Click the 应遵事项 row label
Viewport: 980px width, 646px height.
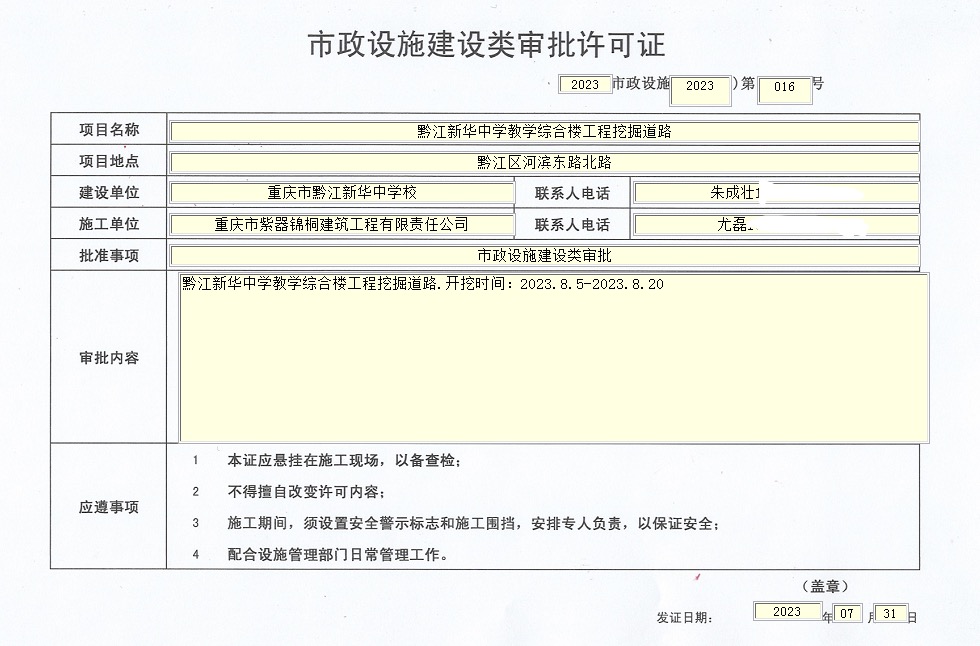[109, 507]
